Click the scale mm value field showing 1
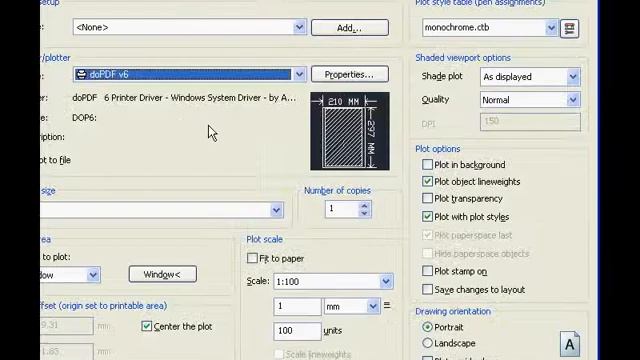Image resolution: width=640 pixels, height=360 pixels. coord(297,306)
